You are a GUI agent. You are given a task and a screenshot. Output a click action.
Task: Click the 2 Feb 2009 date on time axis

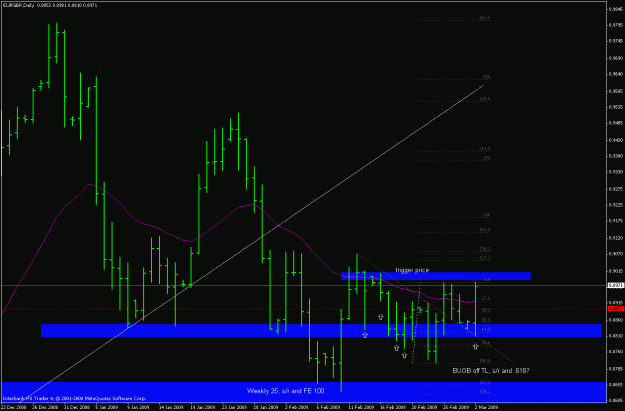pos(297,407)
